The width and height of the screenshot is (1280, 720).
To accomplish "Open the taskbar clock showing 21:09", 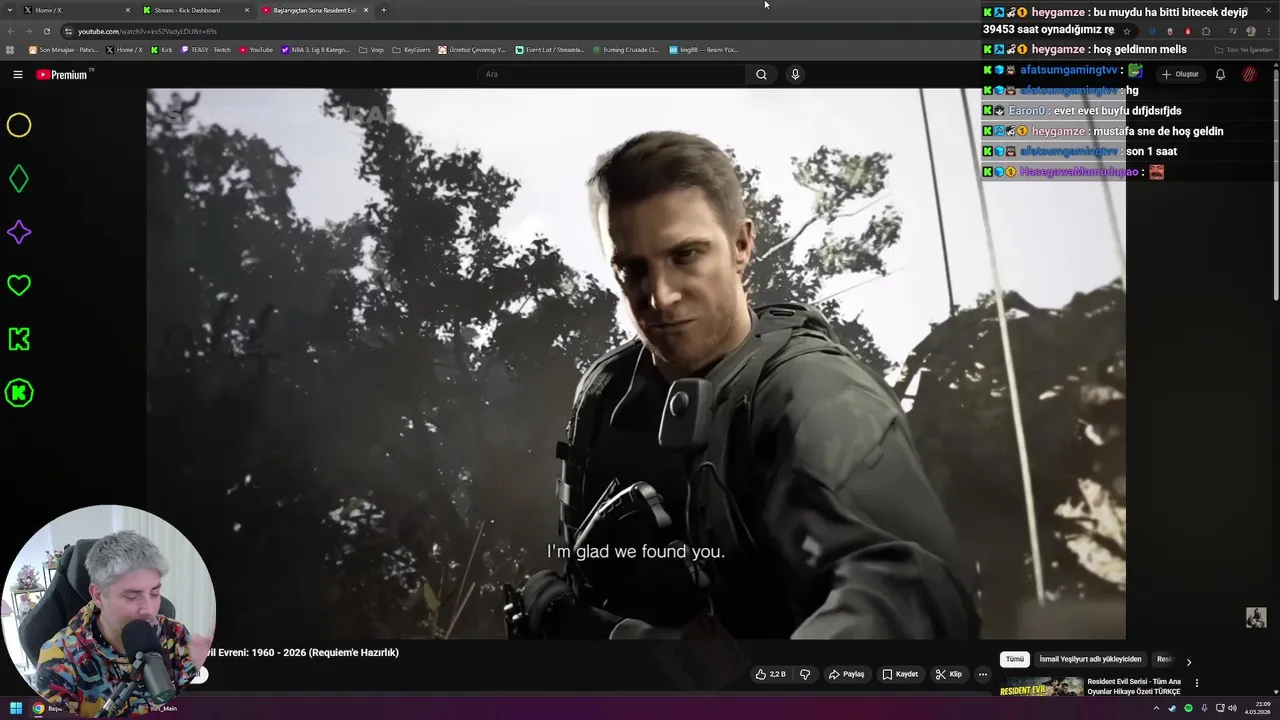I will click(1257, 708).
